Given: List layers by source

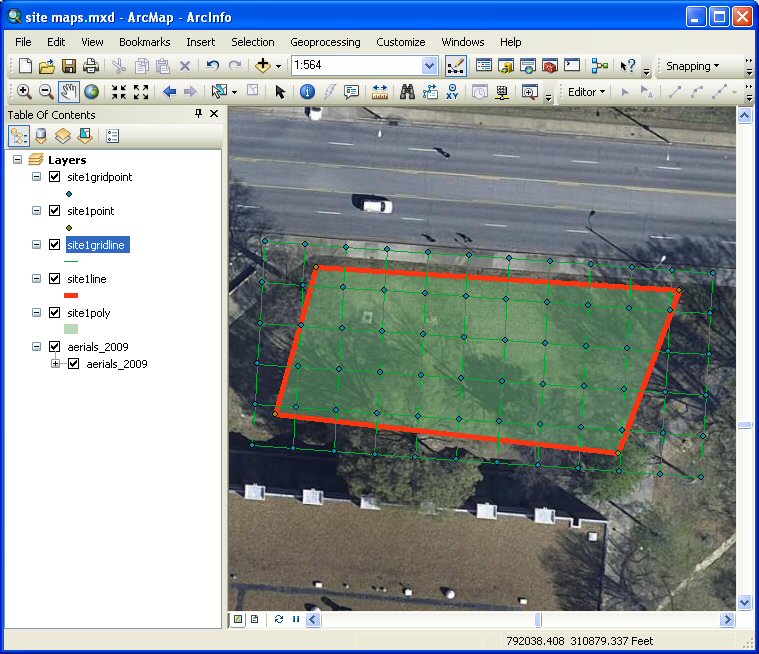Looking at the screenshot, I should click(x=41, y=136).
